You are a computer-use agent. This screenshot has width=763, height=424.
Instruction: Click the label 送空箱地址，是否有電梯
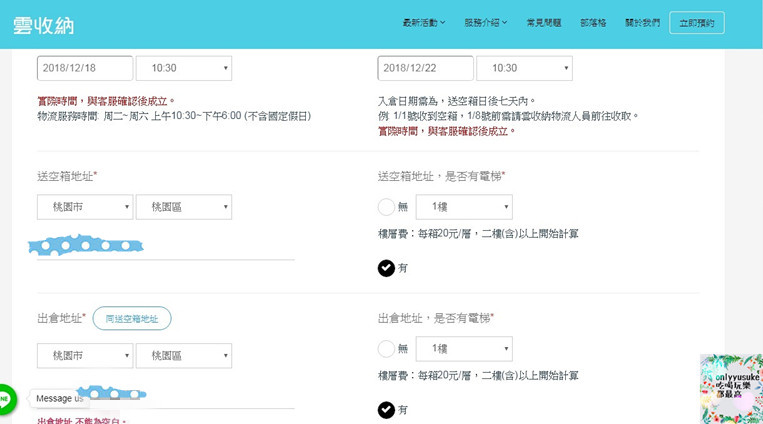tap(441, 176)
